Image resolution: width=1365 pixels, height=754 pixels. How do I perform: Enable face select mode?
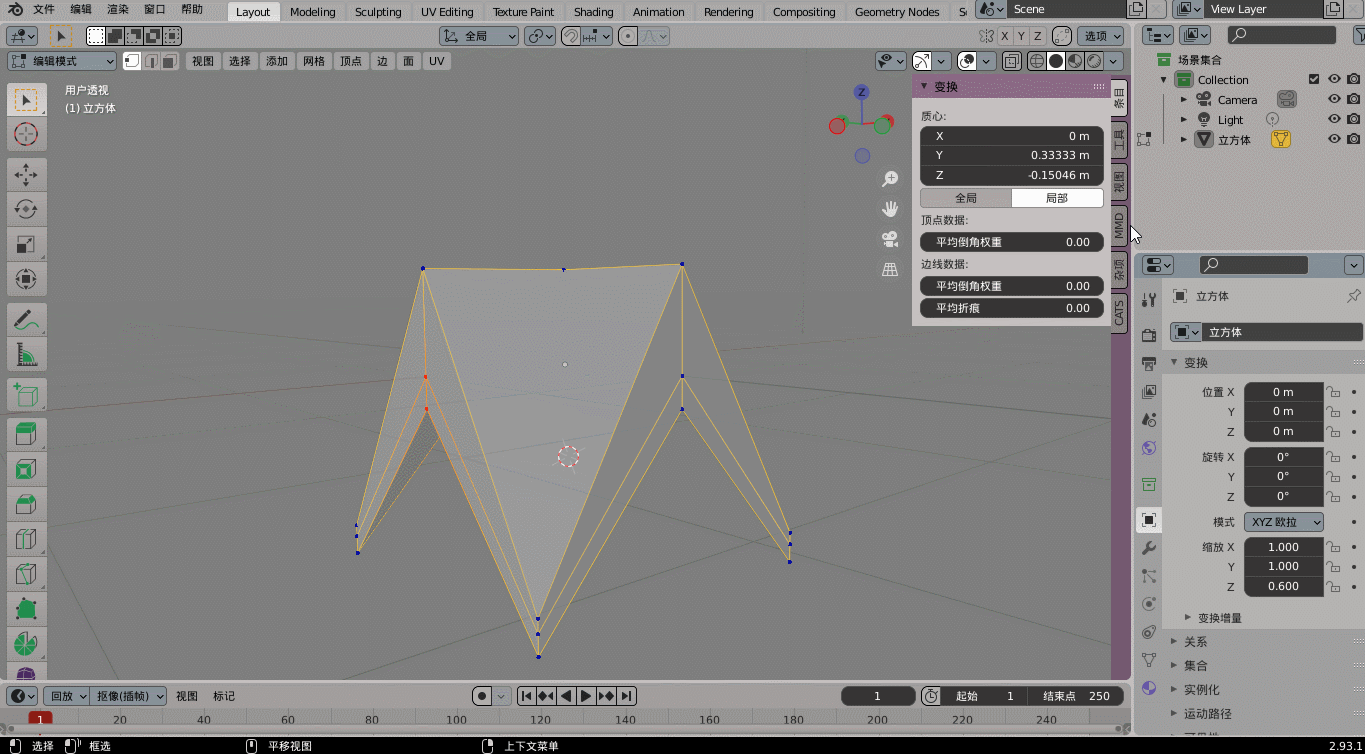[x=170, y=61]
